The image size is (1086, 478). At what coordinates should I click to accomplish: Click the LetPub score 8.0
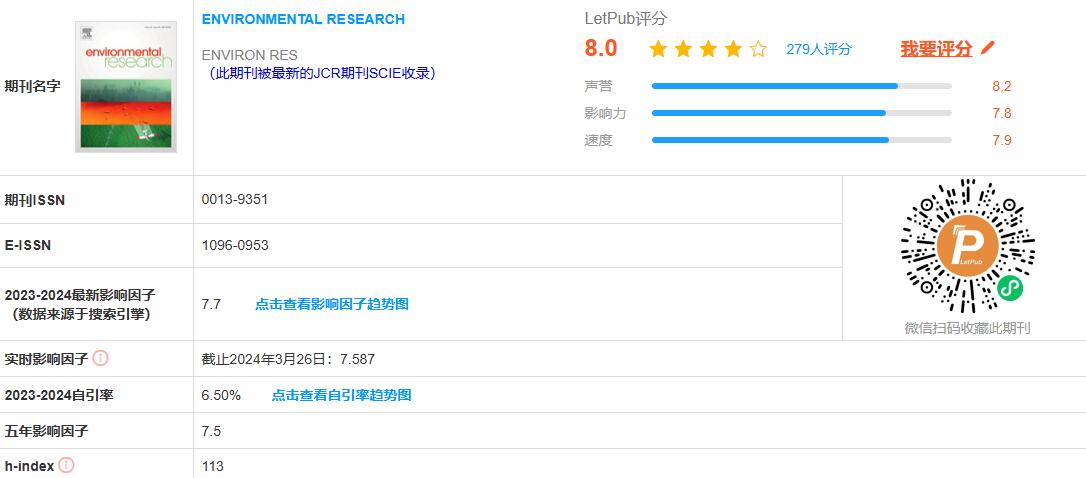pyautogui.click(x=600, y=48)
